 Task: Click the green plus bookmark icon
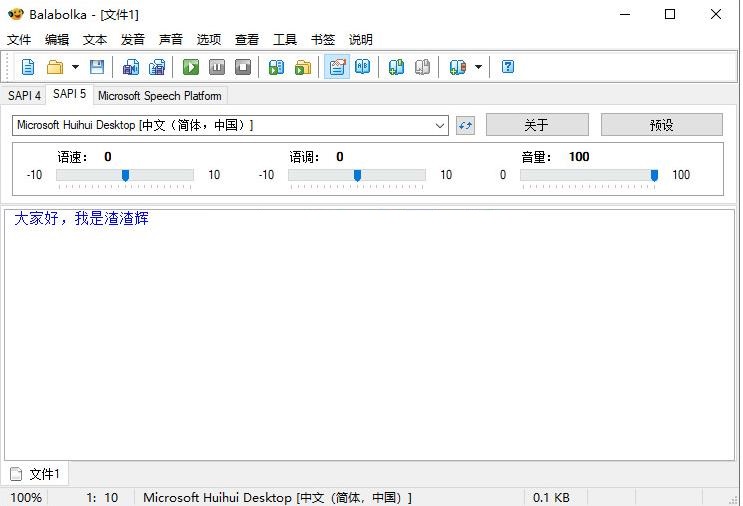(x=397, y=67)
